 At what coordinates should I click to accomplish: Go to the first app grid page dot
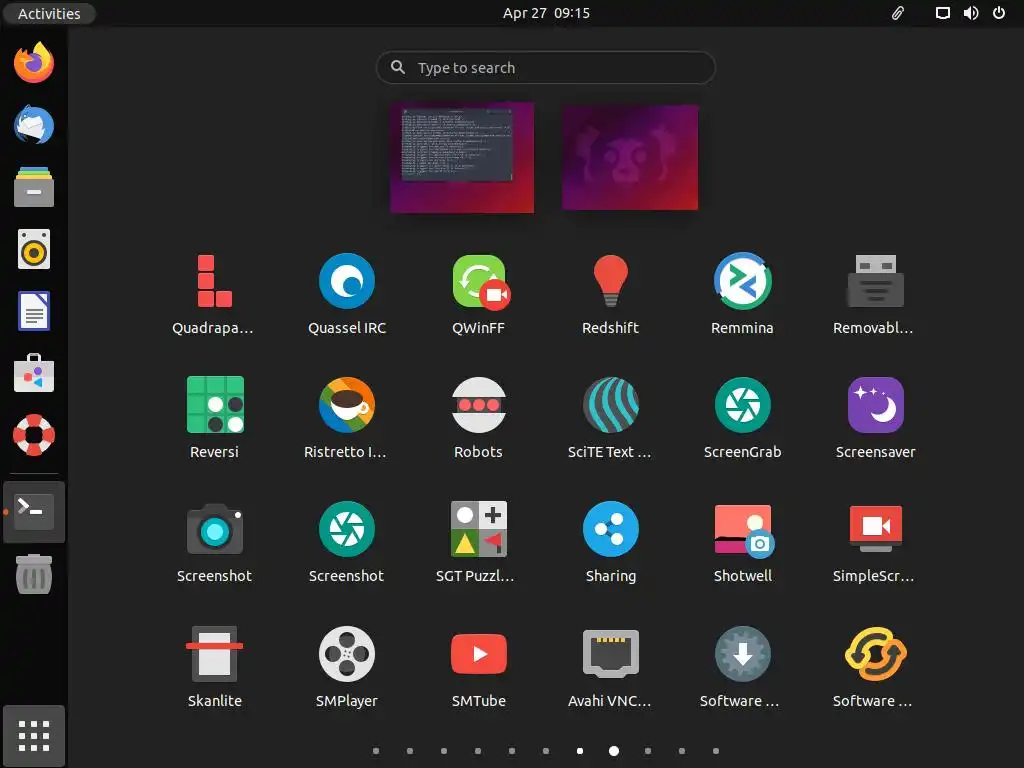(376, 751)
